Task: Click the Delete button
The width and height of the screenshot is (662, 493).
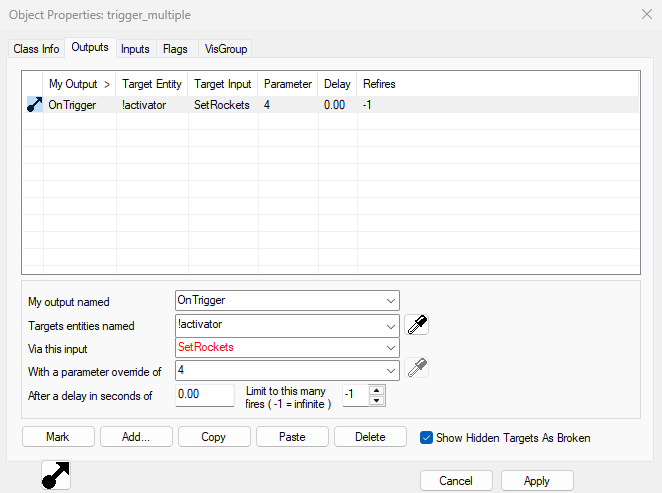Action: 370,437
